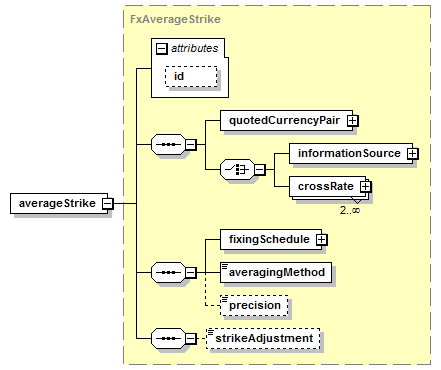Expand the informationSource element
The width and height of the screenshot is (441, 370).
click(x=412, y=153)
